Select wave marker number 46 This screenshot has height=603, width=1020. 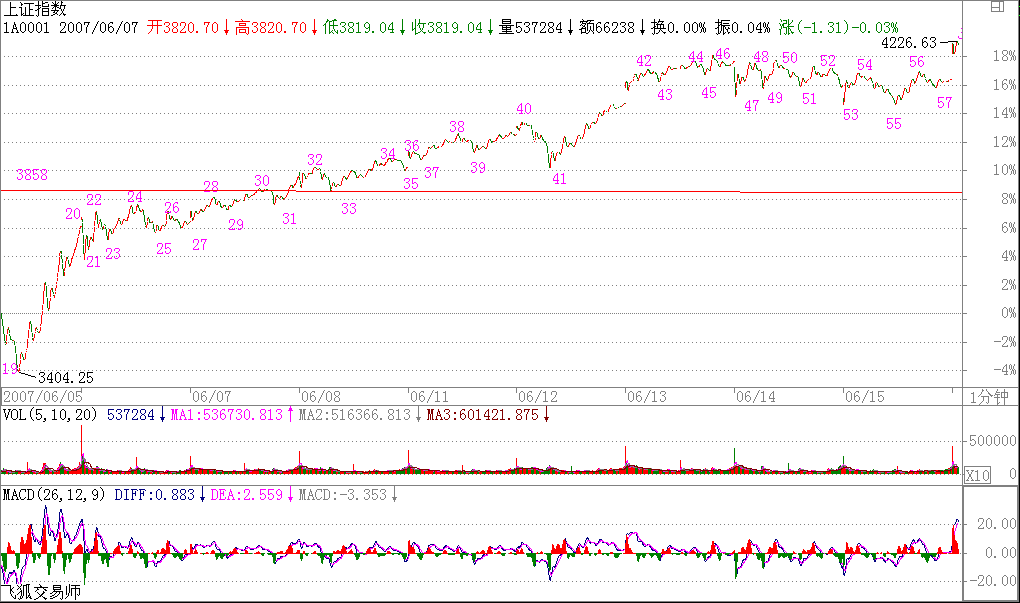723,54
